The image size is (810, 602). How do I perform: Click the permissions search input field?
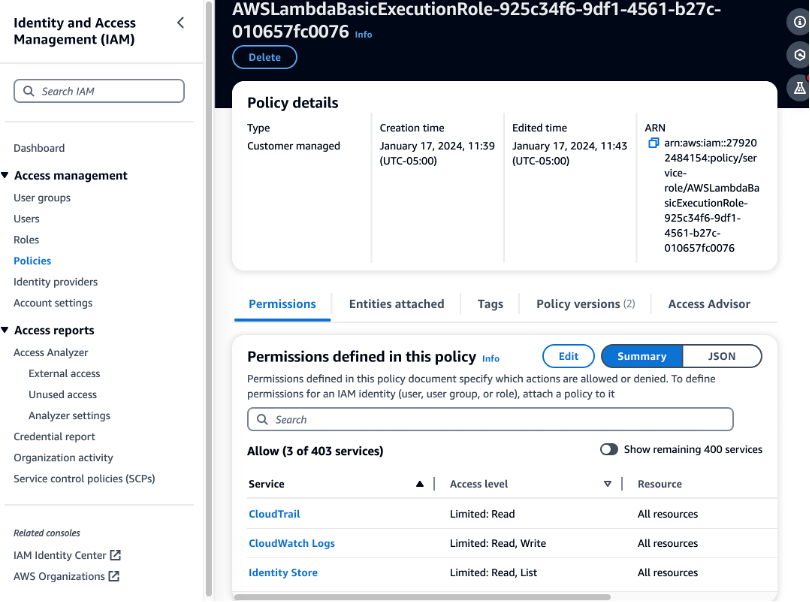click(490, 418)
